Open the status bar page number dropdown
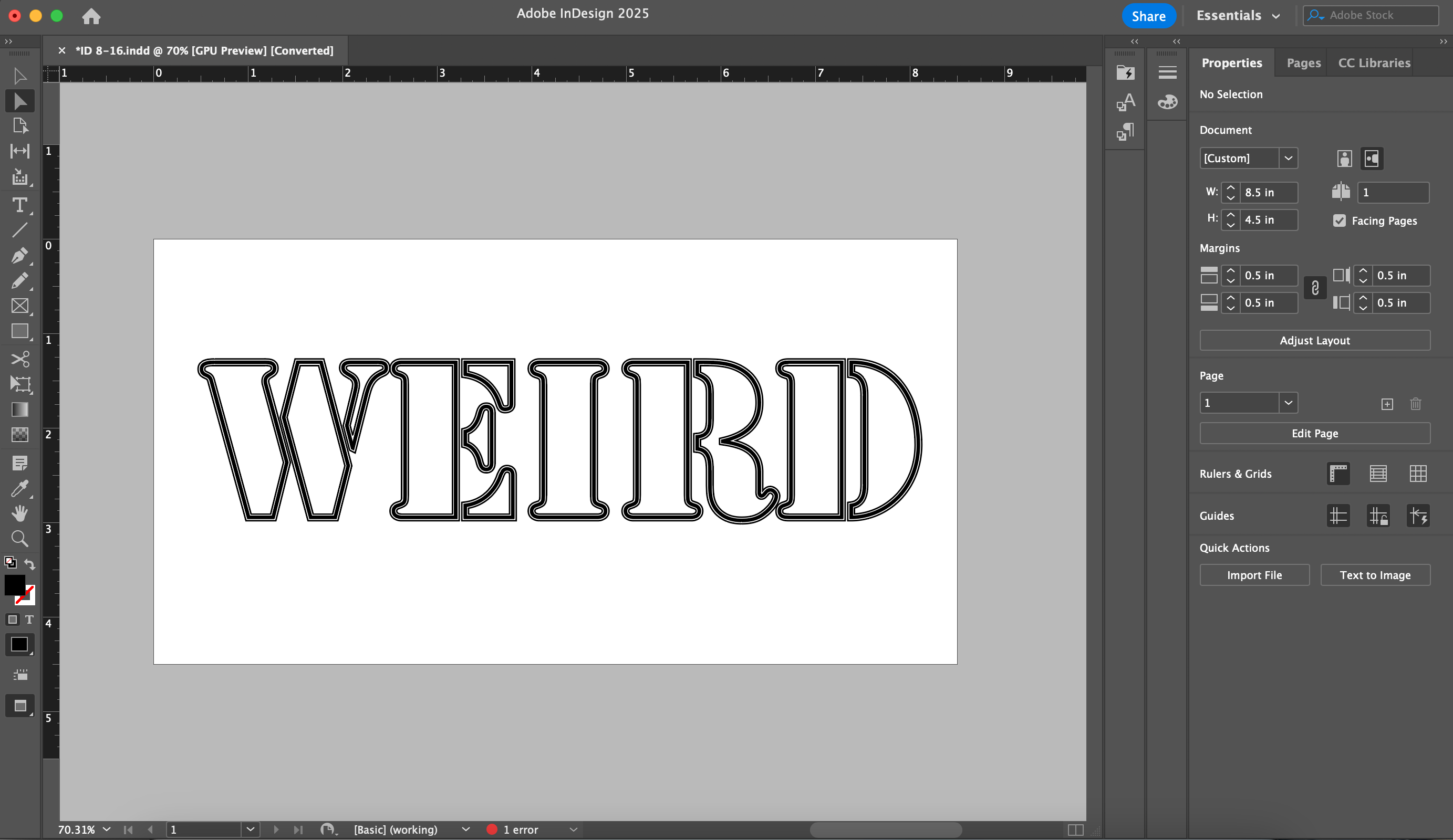 [x=250, y=829]
